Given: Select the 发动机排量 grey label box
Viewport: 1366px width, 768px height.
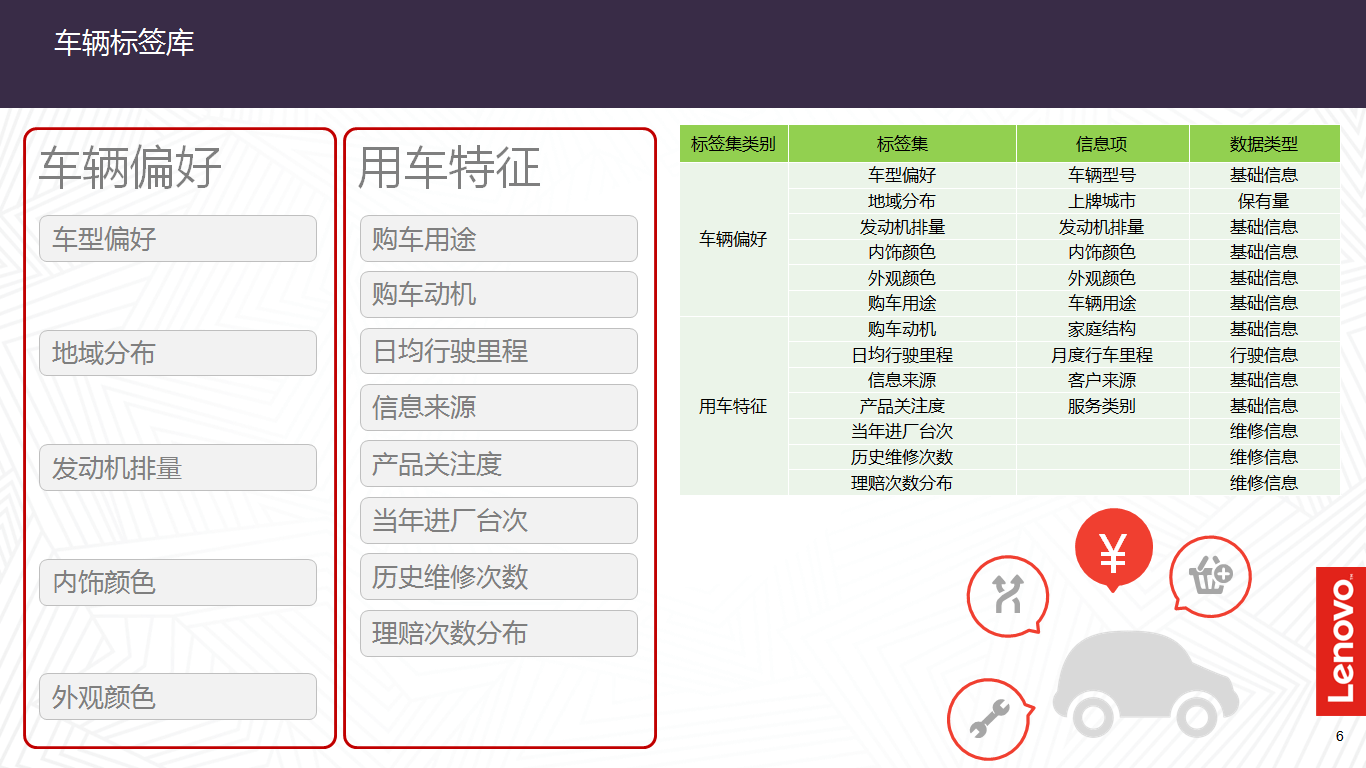Looking at the screenshot, I should coord(178,468).
